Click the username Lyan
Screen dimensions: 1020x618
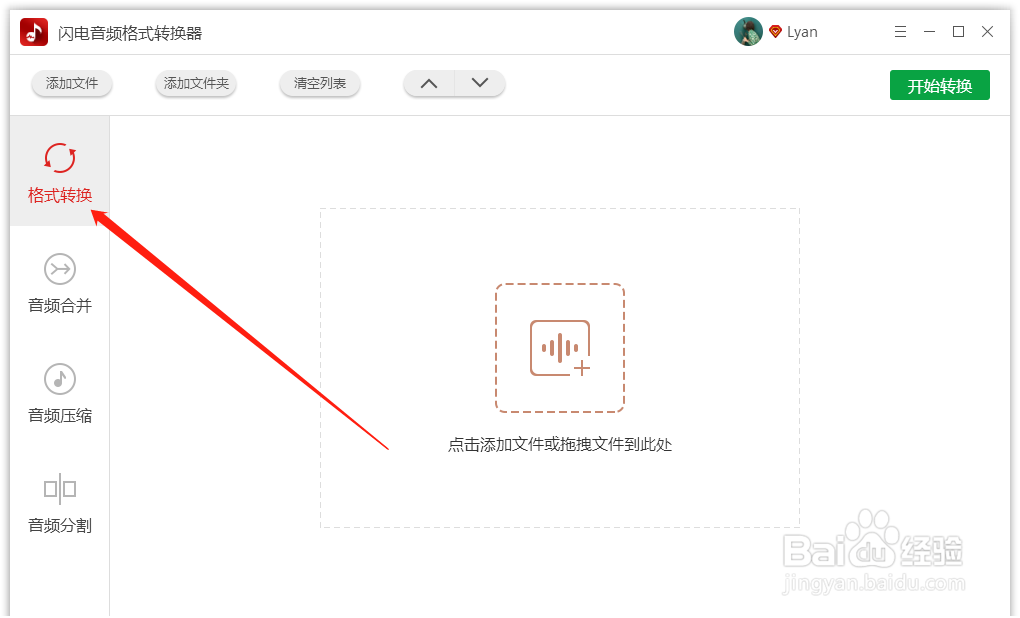802,32
